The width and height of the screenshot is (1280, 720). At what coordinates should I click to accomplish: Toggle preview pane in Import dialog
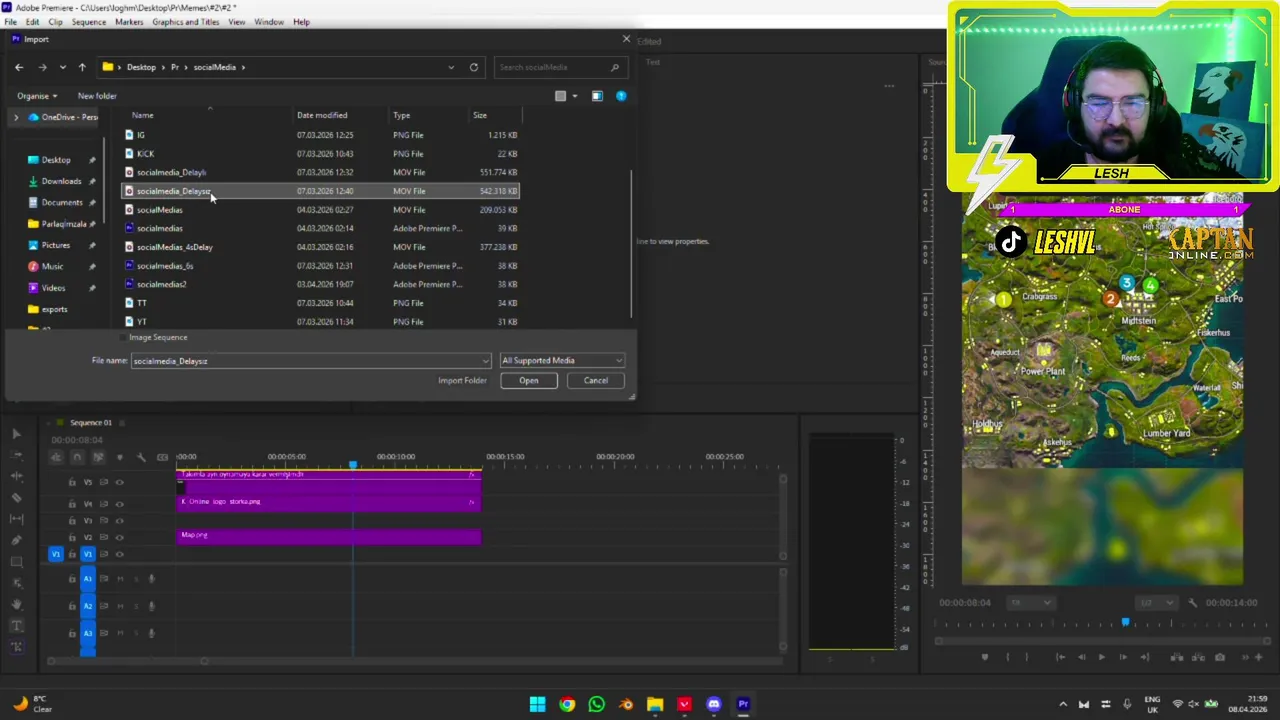point(597,96)
